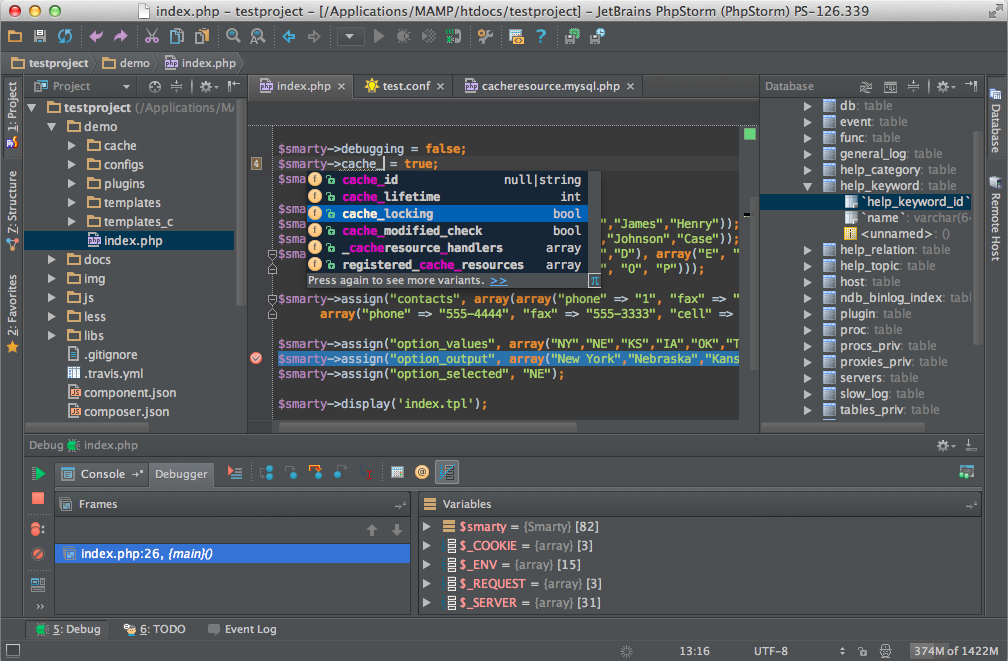This screenshot has width=1008, height=661.
Task: Click the Show Execution Point icon
Action: [x=235, y=472]
